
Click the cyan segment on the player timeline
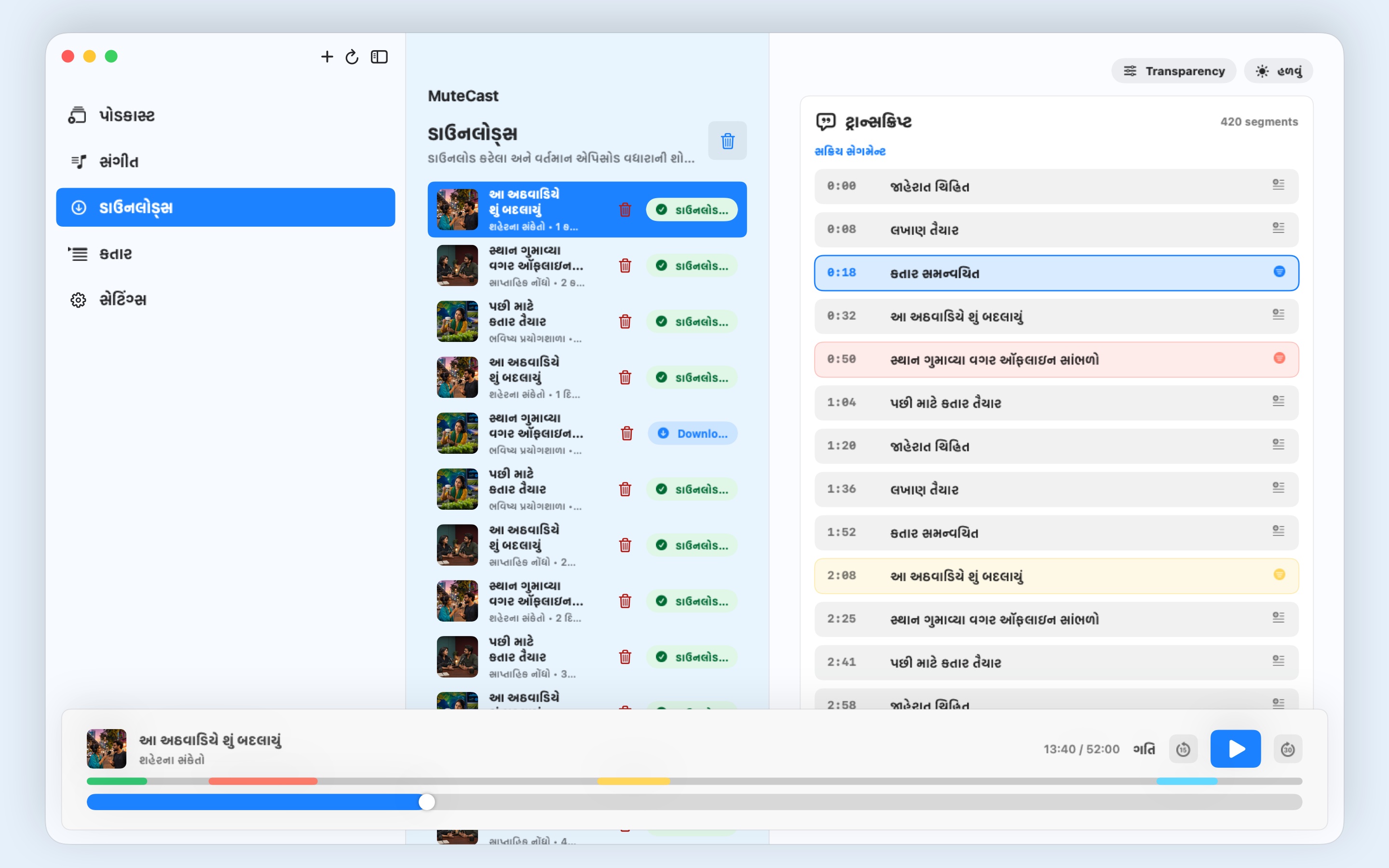(1187, 781)
